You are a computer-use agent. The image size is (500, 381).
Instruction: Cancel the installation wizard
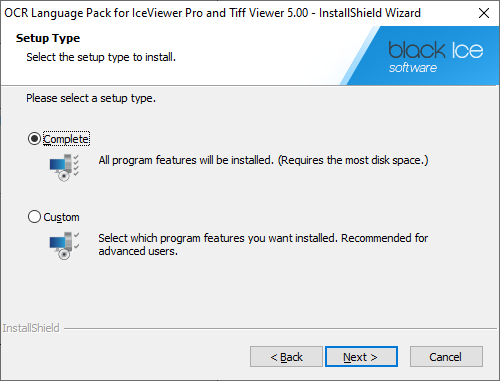pyautogui.click(x=446, y=357)
